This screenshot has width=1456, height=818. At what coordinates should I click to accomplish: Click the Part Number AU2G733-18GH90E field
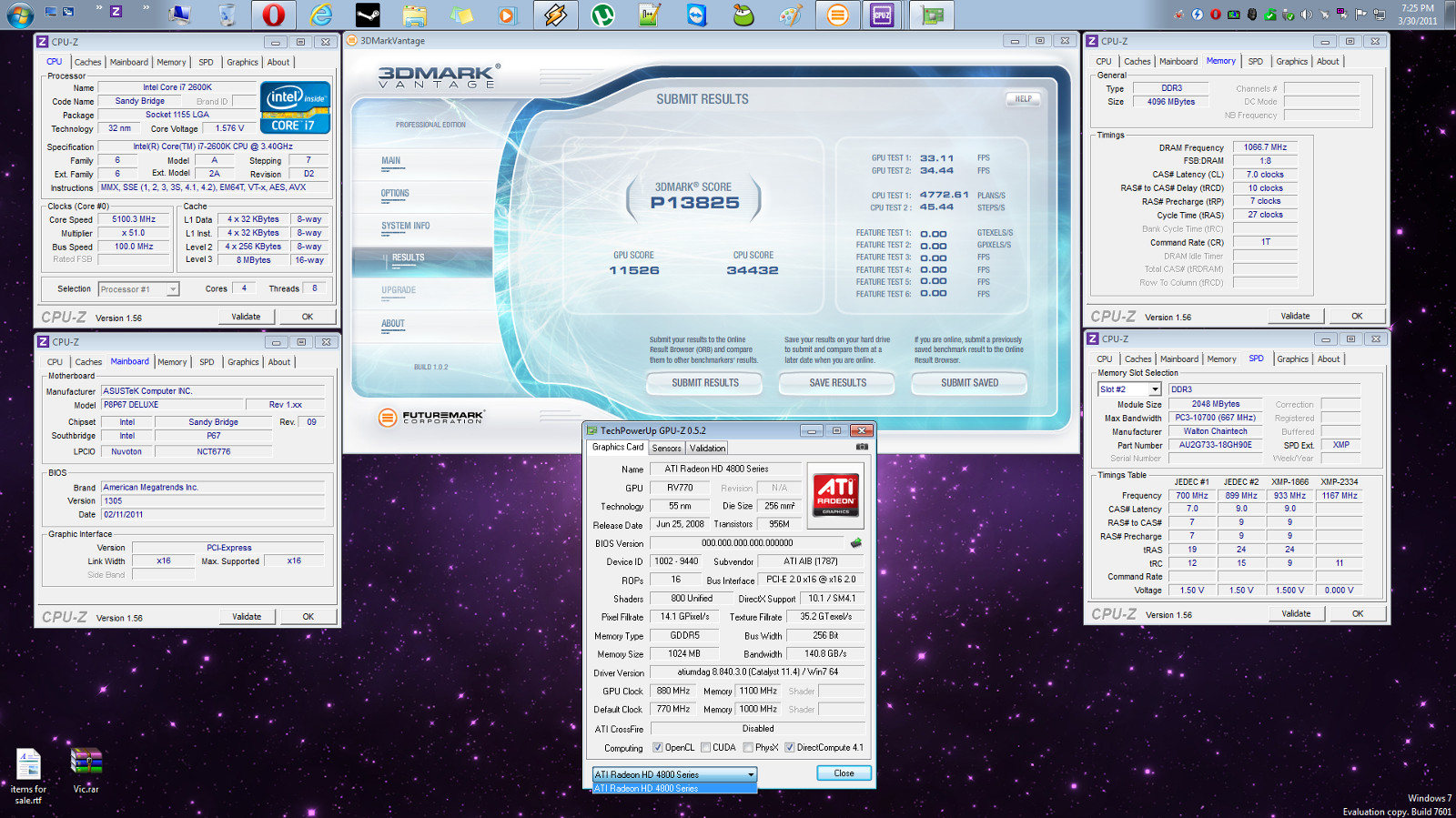coord(1215,445)
